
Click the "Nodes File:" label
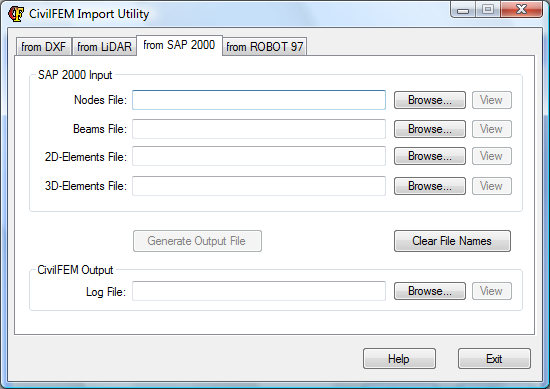coord(100,100)
